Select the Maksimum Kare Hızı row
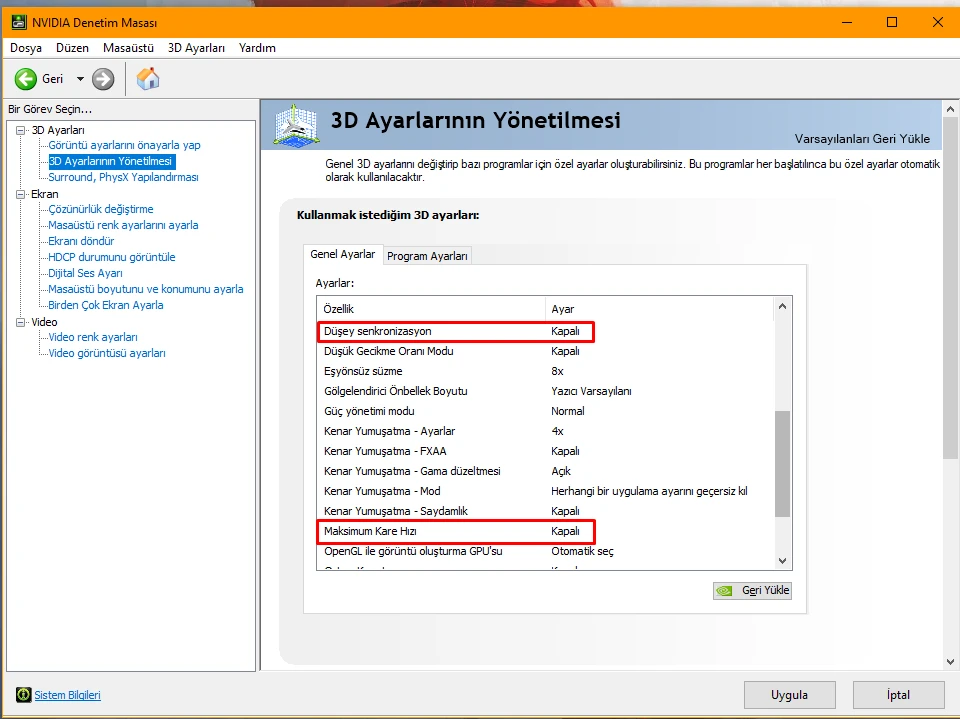Image resolution: width=960 pixels, height=719 pixels. (x=546, y=531)
